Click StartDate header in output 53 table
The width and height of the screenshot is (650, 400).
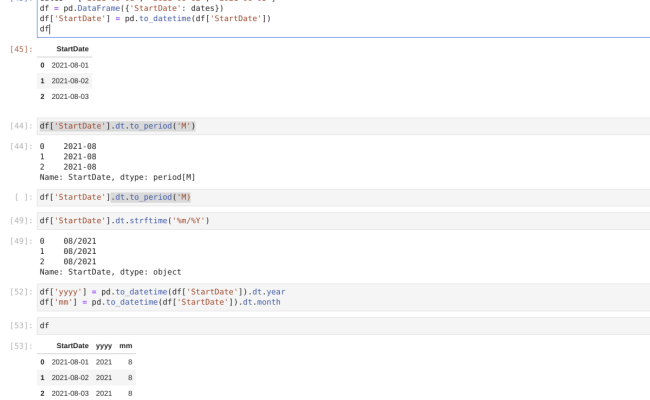[73, 346]
